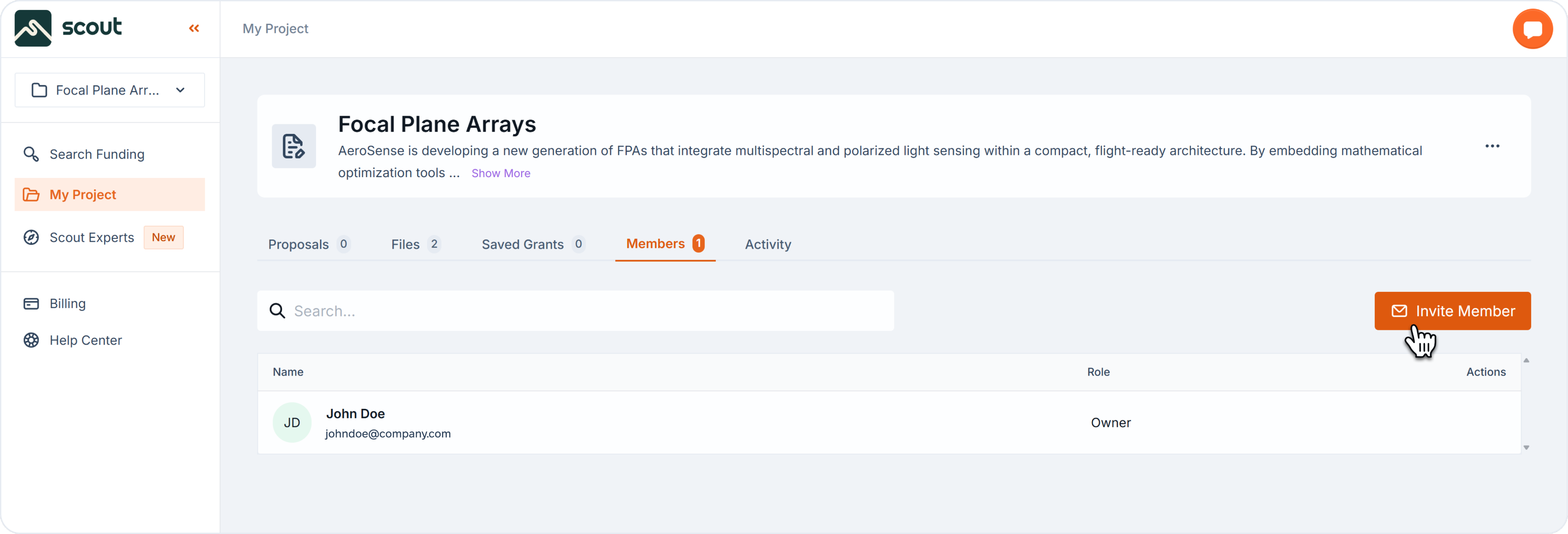Screen dimensions: 1568x534
Task: Click Scout Experts compass icon
Action: pyautogui.click(x=31, y=237)
